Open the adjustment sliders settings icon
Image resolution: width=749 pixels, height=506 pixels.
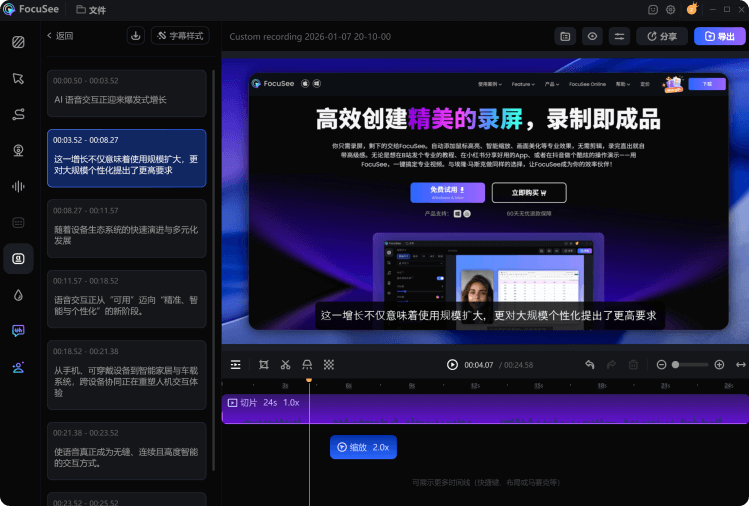pyautogui.click(x=619, y=36)
